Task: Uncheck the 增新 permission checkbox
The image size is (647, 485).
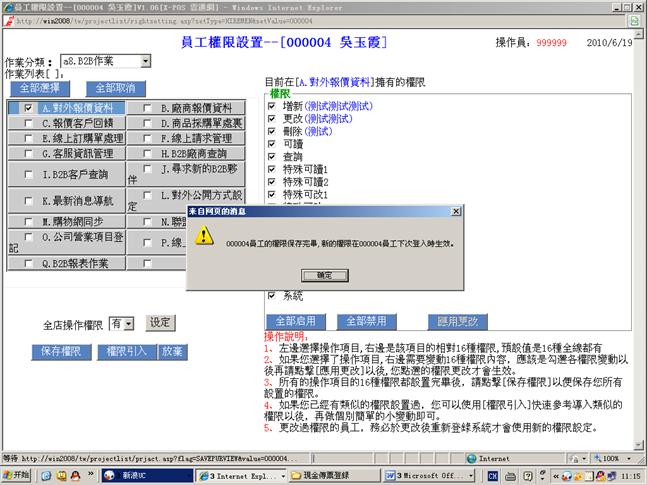Action: 272,105
